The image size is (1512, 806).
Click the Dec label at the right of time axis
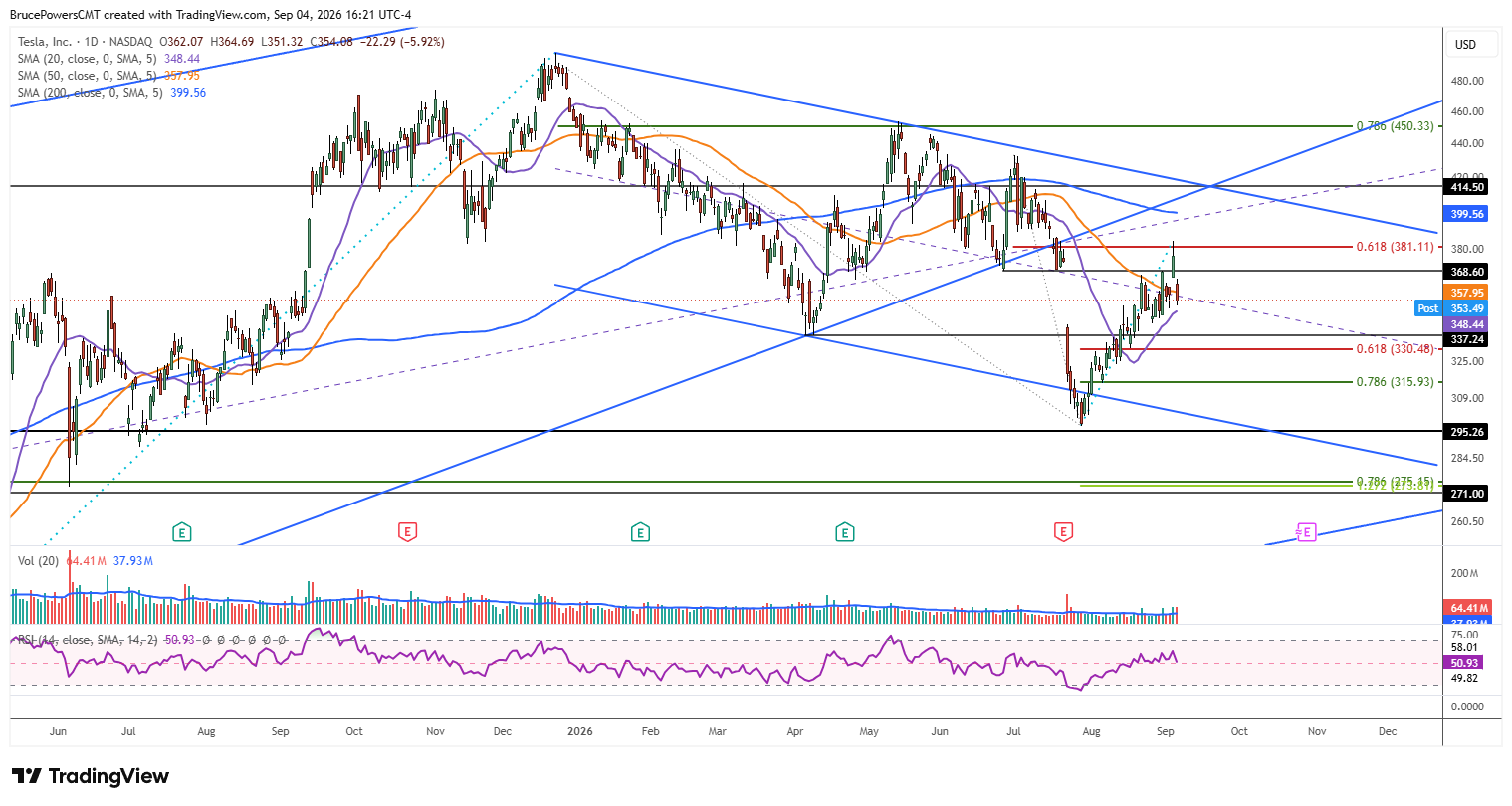click(1388, 731)
